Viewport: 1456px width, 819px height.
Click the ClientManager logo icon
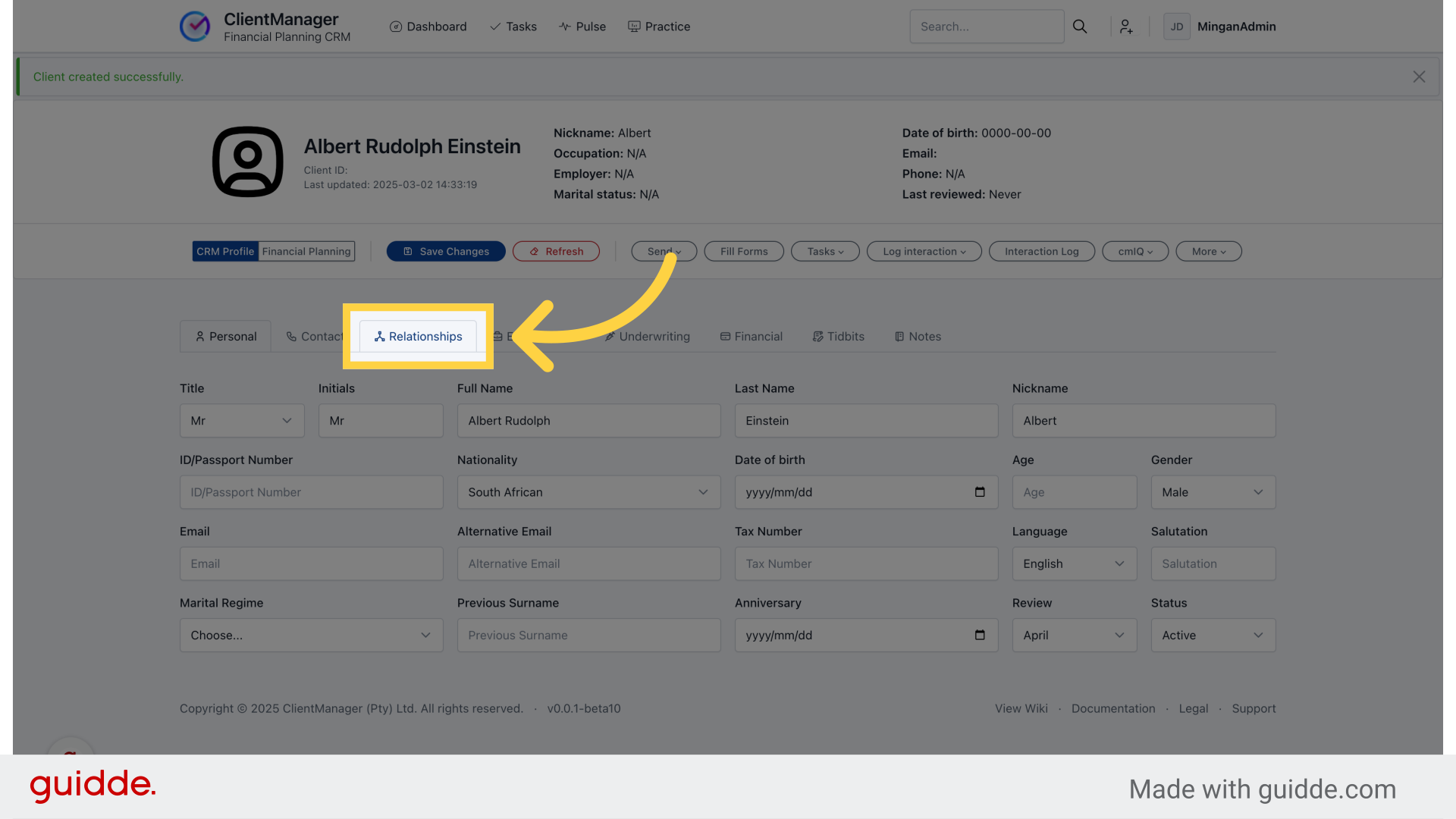click(195, 27)
